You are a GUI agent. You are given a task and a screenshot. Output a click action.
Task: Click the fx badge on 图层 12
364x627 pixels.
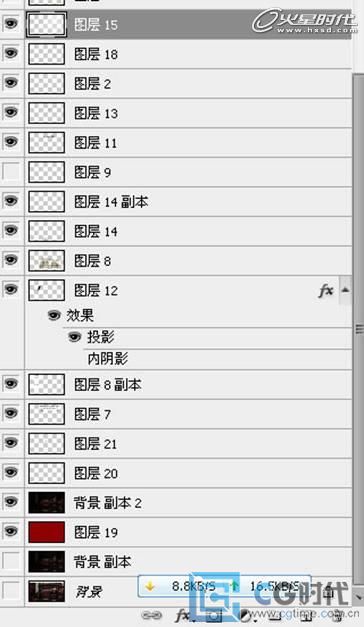(326, 291)
